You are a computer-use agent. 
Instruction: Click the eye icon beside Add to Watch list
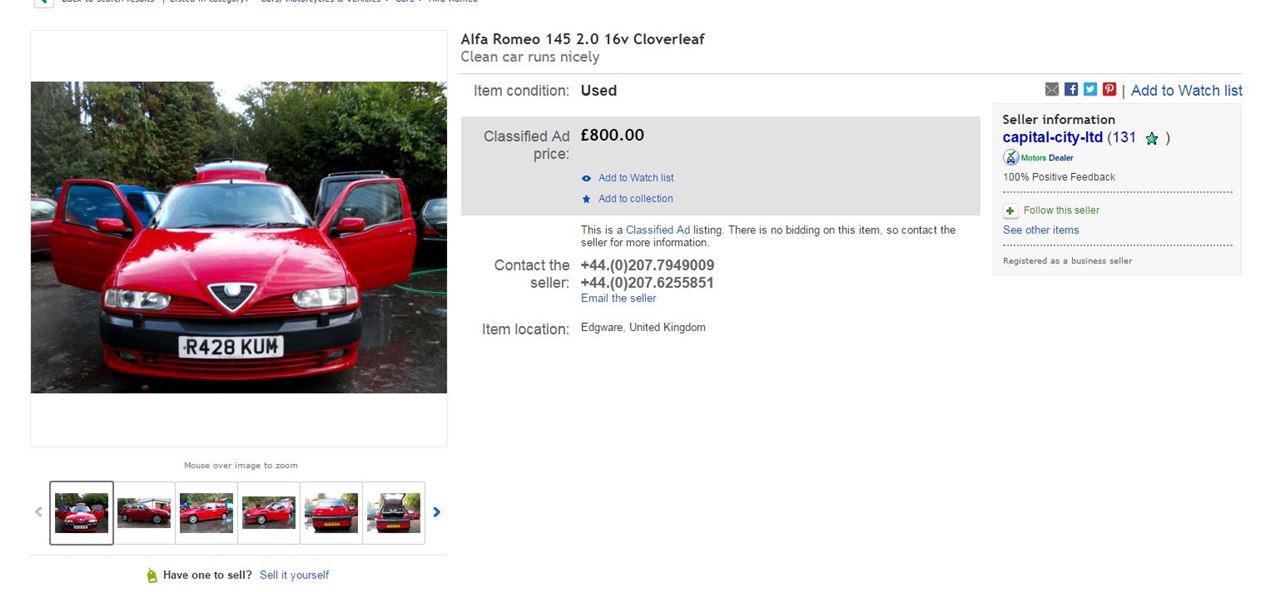(x=587, y=178)
